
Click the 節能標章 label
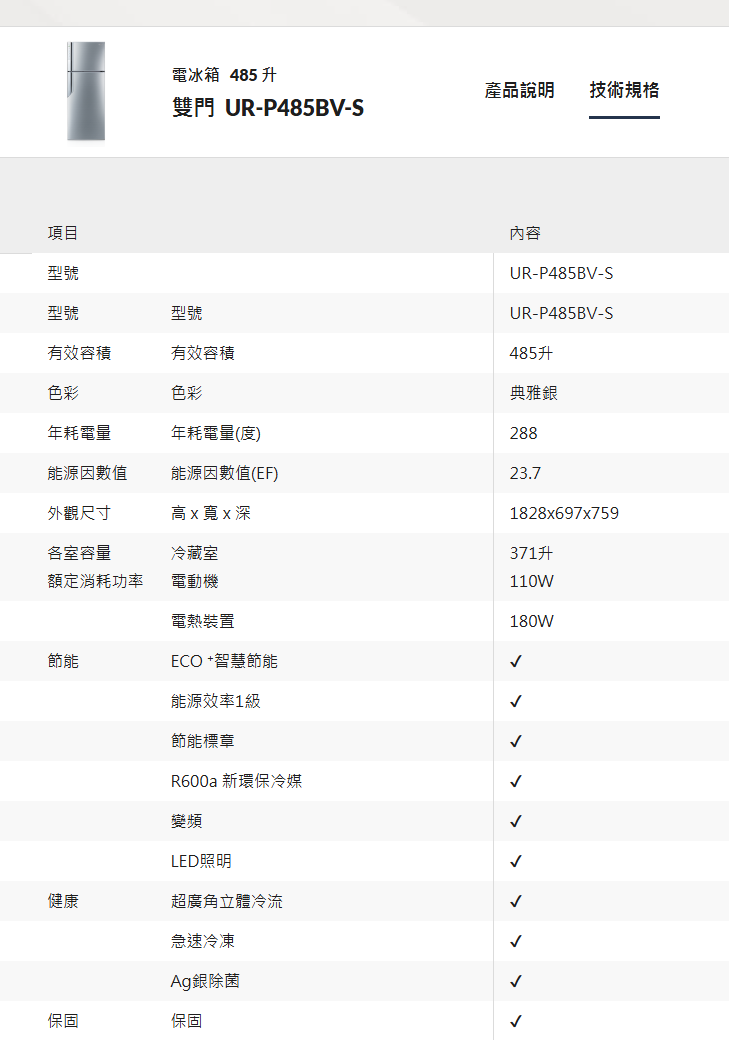(202, 741)
